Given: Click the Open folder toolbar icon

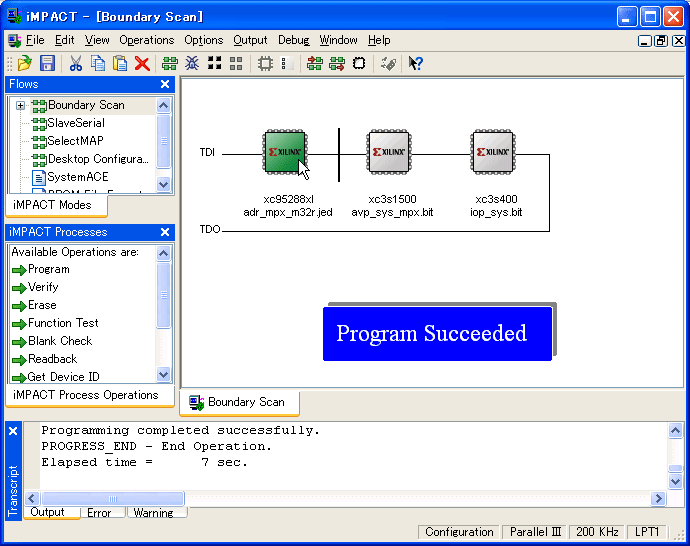Looking at the screenshot, I should 25,63.
